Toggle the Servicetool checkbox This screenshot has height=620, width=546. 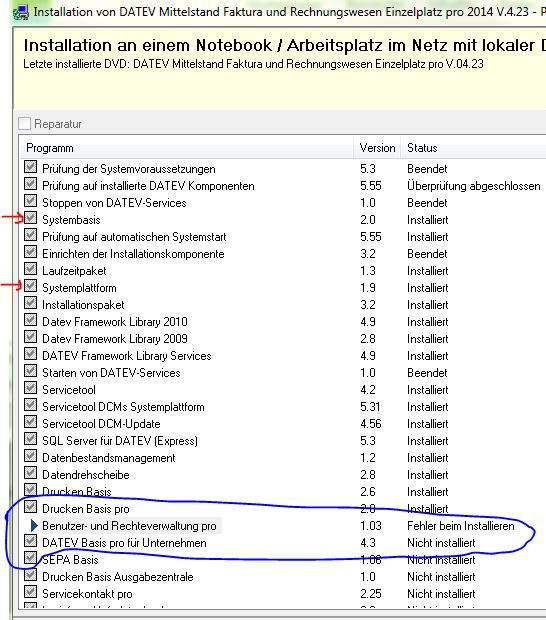pos(30,388)
